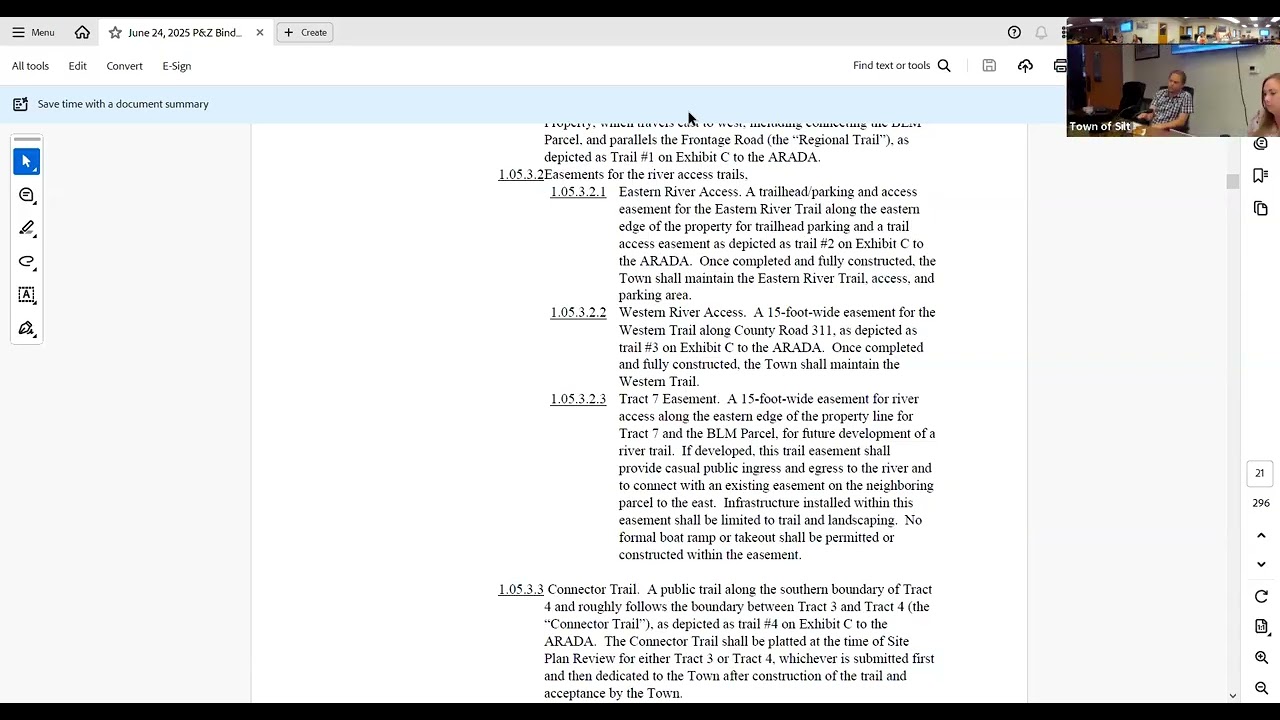Open the Convert menu item

click(124, 66)
